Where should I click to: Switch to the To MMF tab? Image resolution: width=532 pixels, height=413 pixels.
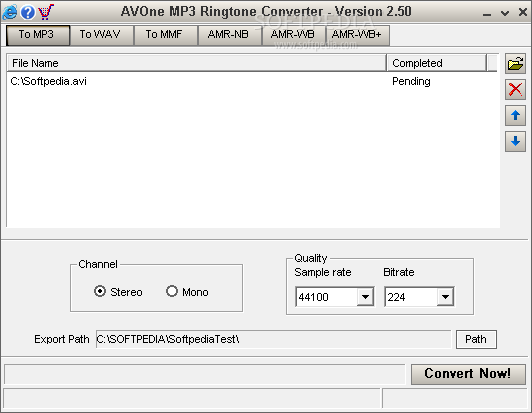[x=166, y=35]
